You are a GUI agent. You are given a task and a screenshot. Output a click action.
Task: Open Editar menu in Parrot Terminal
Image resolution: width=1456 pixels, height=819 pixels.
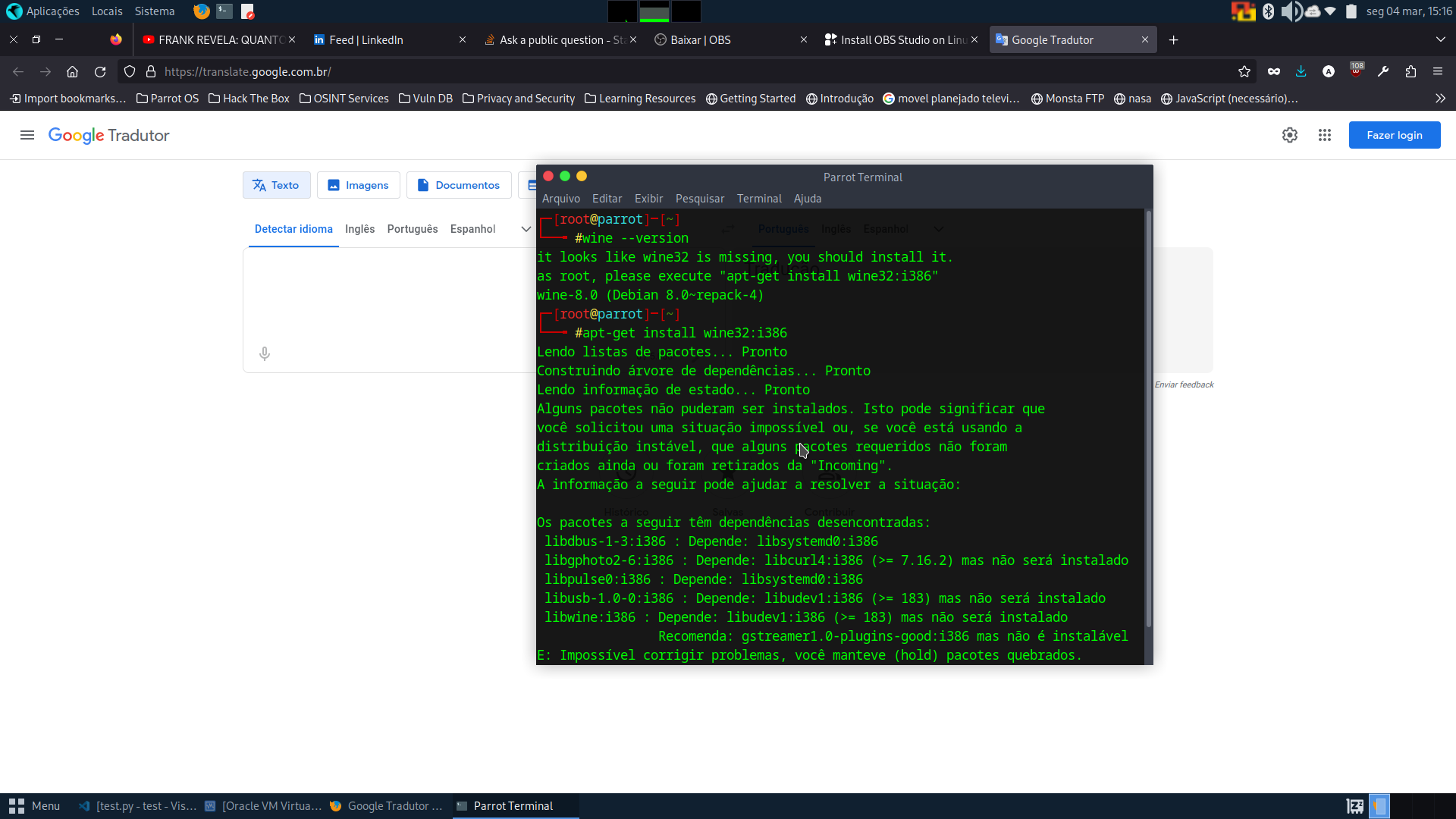607,199
